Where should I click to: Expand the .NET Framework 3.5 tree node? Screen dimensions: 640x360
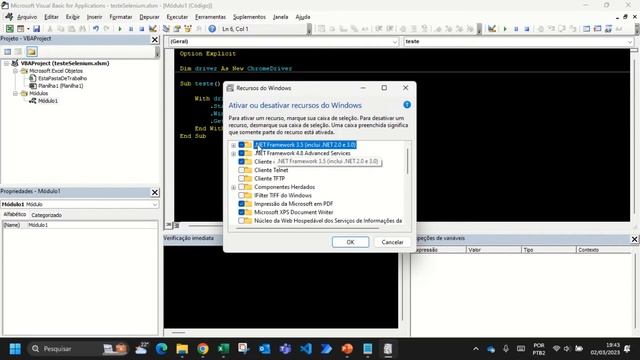(233, 145)
